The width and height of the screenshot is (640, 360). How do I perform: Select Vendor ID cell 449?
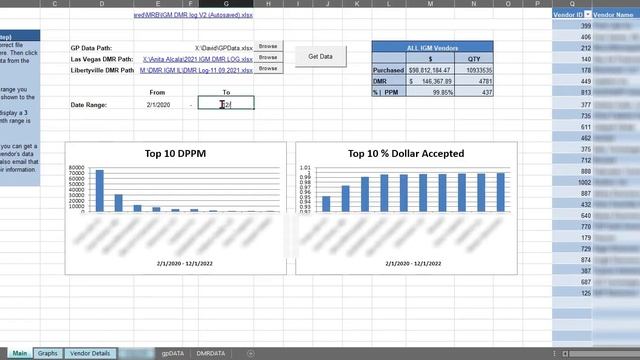coord(572,81)
